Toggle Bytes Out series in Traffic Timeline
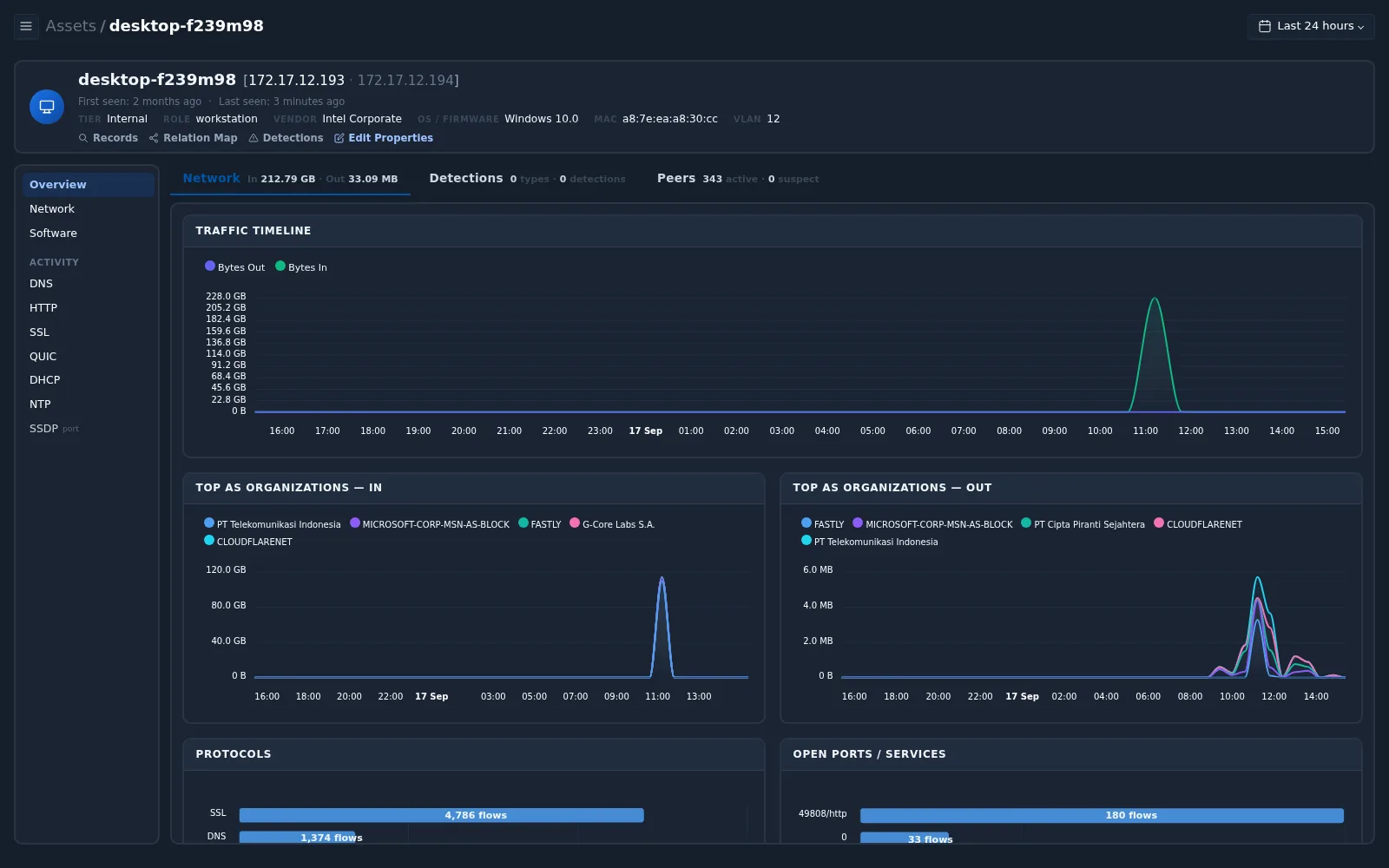The height and width of the screenshot is (868, 1389). point(235,267)
